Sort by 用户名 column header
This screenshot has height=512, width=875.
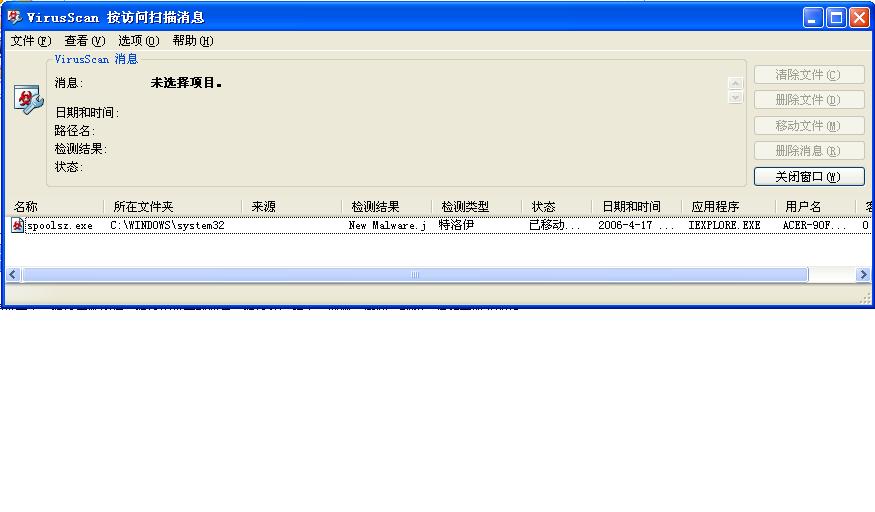(816, 206)
